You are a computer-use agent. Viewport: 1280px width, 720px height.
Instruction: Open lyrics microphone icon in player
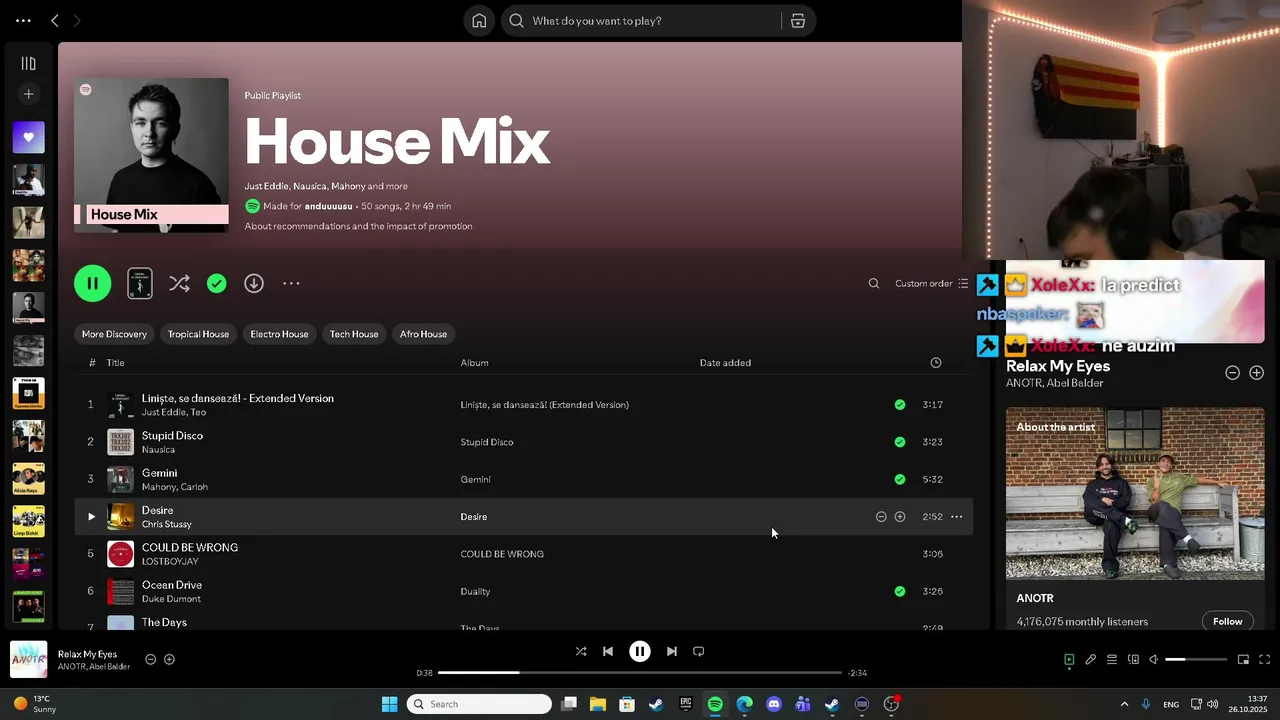point(1091,659)
